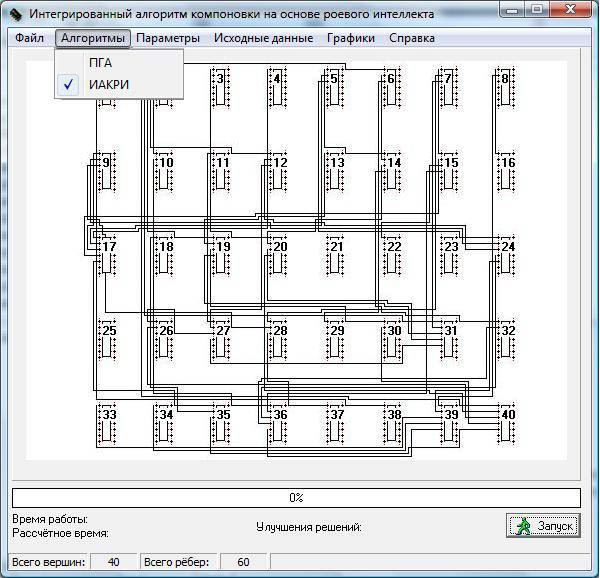
Task: Minimize the application window
Action: pyautogui.click(x=512, y=9)
